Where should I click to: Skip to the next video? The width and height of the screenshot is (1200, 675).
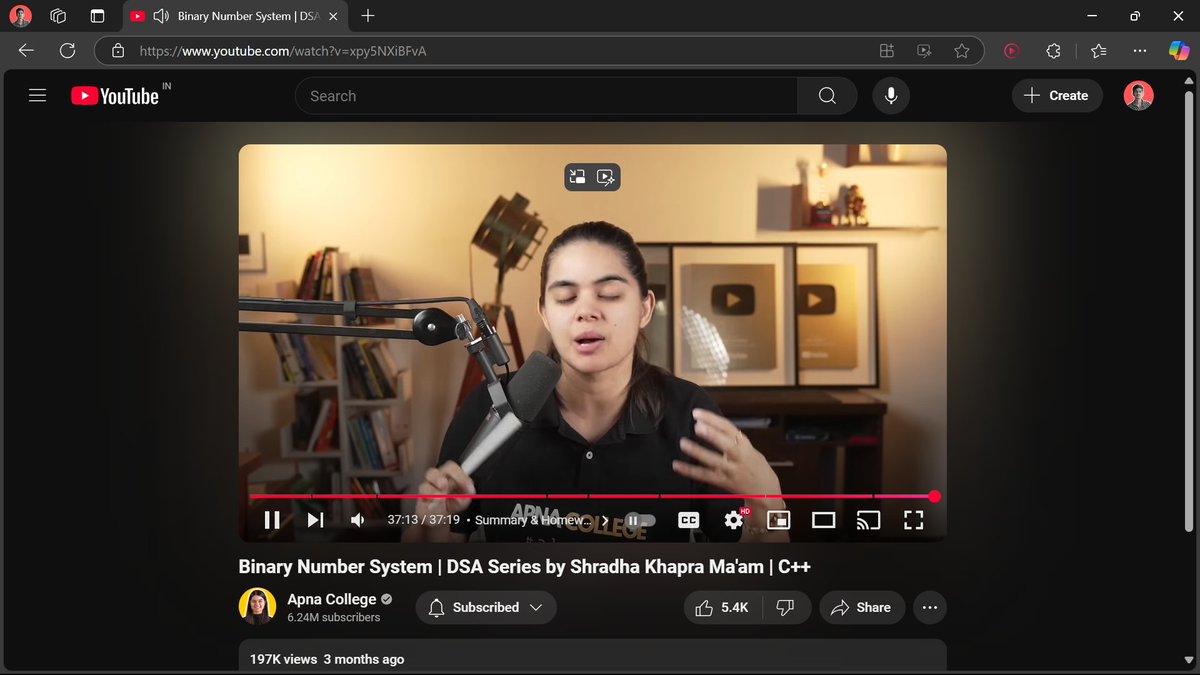(315, 520)
